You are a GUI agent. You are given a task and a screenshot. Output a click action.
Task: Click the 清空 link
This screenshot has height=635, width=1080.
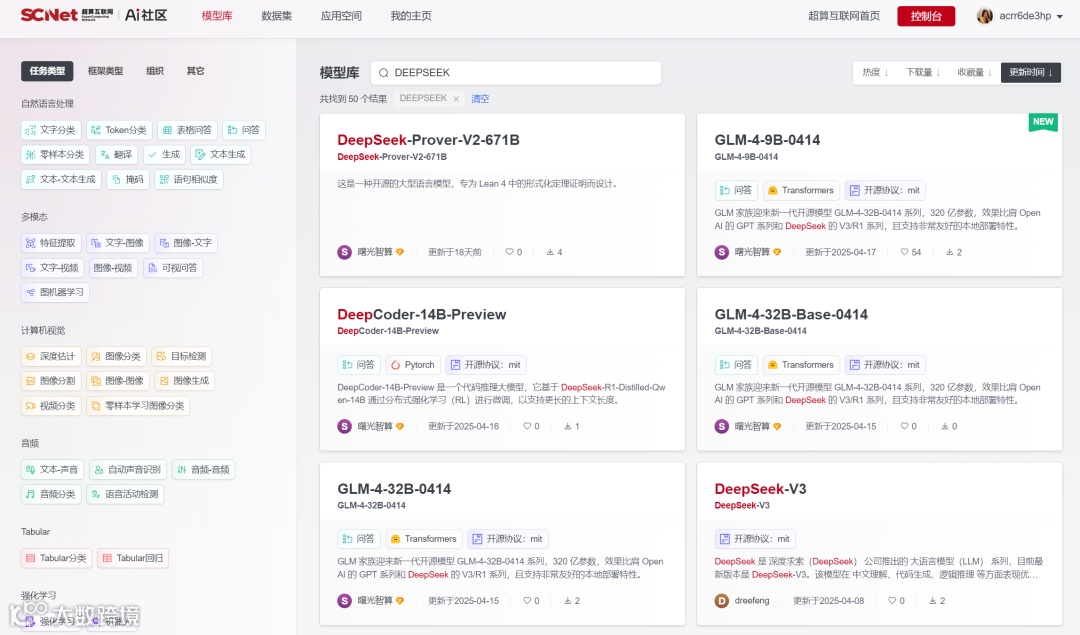[480, 98]
